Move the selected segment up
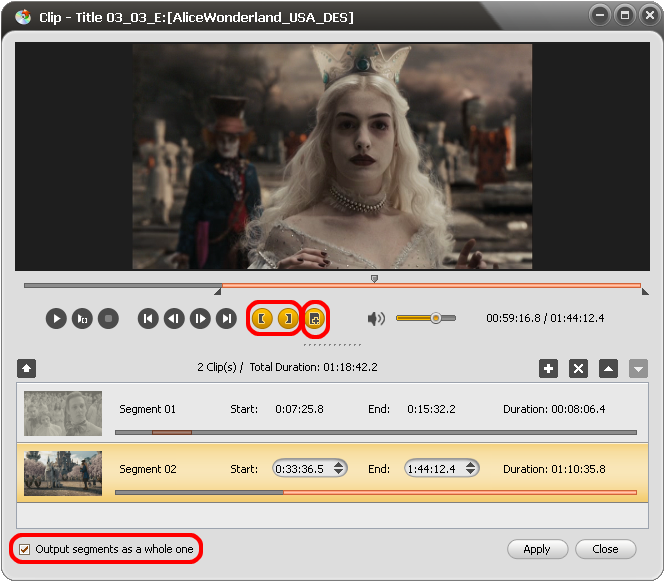 (608, 368)
